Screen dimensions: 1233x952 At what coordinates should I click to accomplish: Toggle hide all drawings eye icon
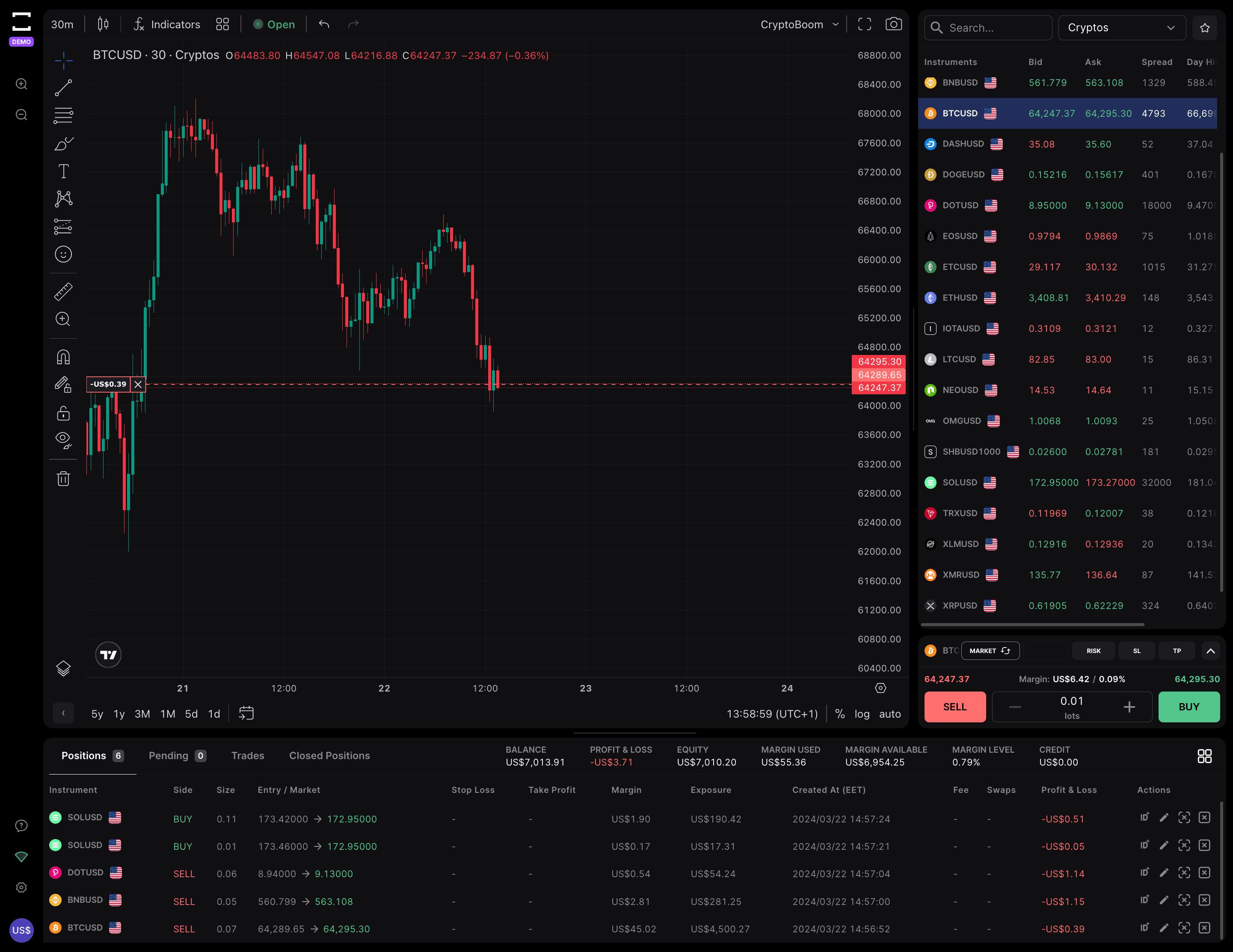63,440
